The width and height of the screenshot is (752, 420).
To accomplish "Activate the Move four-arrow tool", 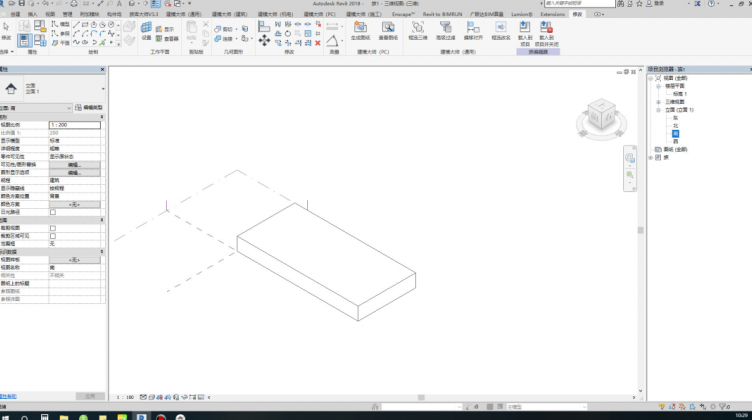I will [x=264, y=41].
